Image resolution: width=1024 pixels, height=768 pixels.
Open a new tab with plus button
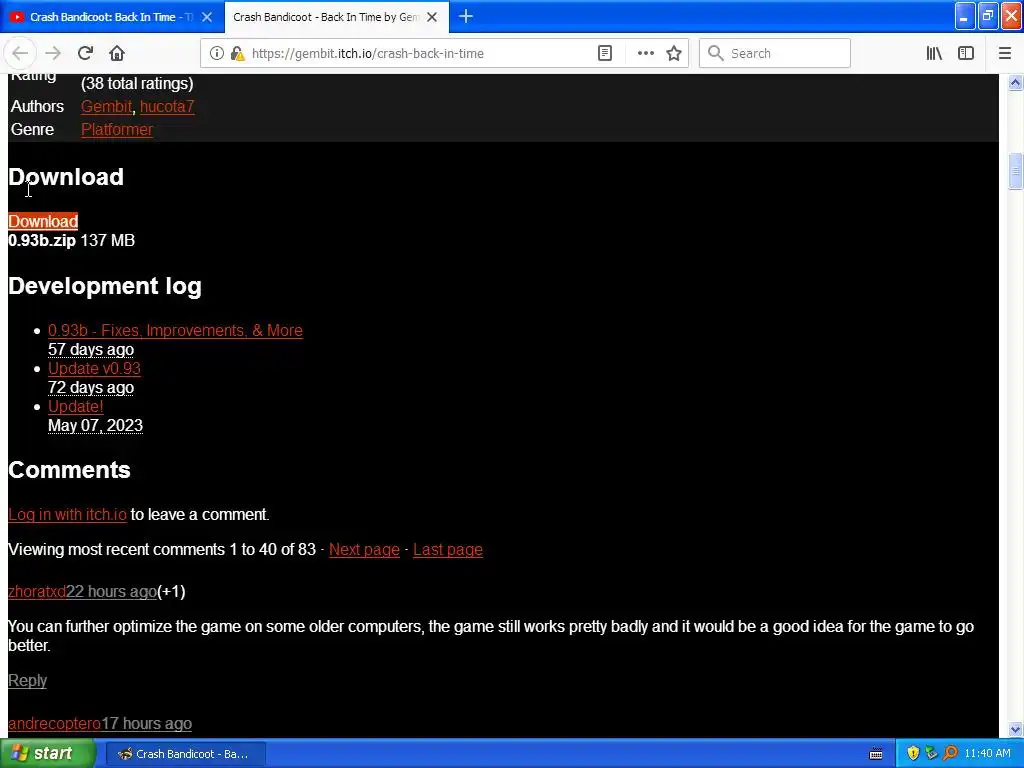[x=466, y=17]
